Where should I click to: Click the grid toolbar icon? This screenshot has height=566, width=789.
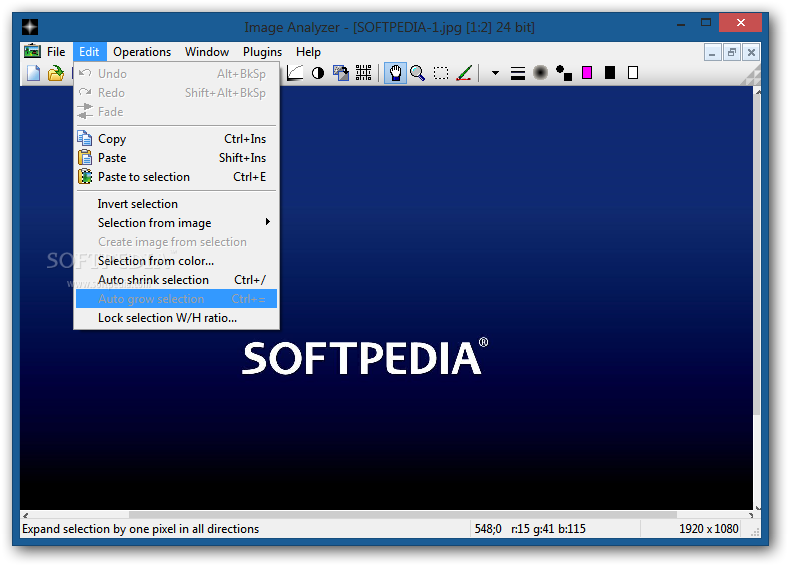pyautogui.click(x=363, y=73)
